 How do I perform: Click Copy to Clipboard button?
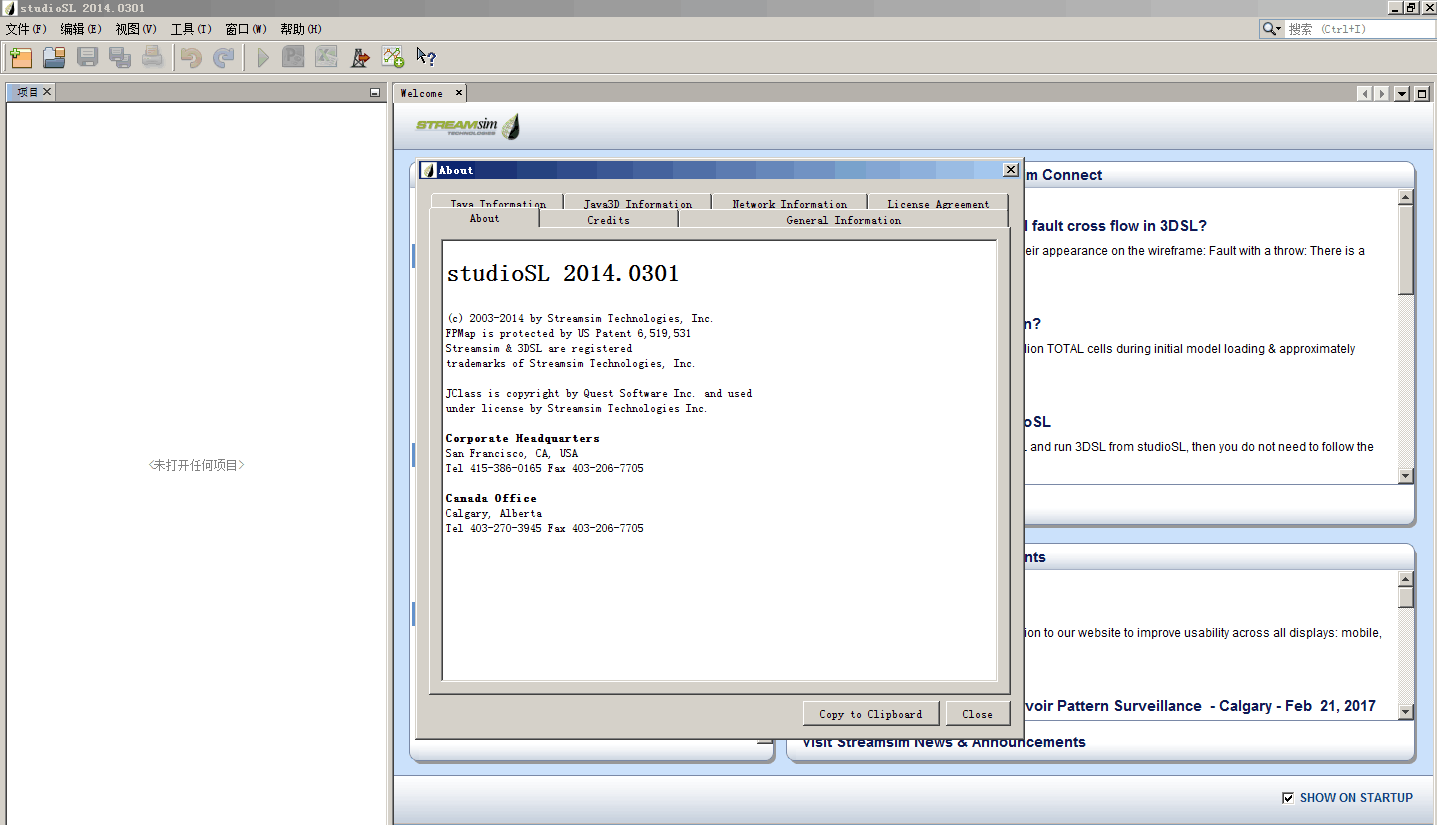(870, 713)
